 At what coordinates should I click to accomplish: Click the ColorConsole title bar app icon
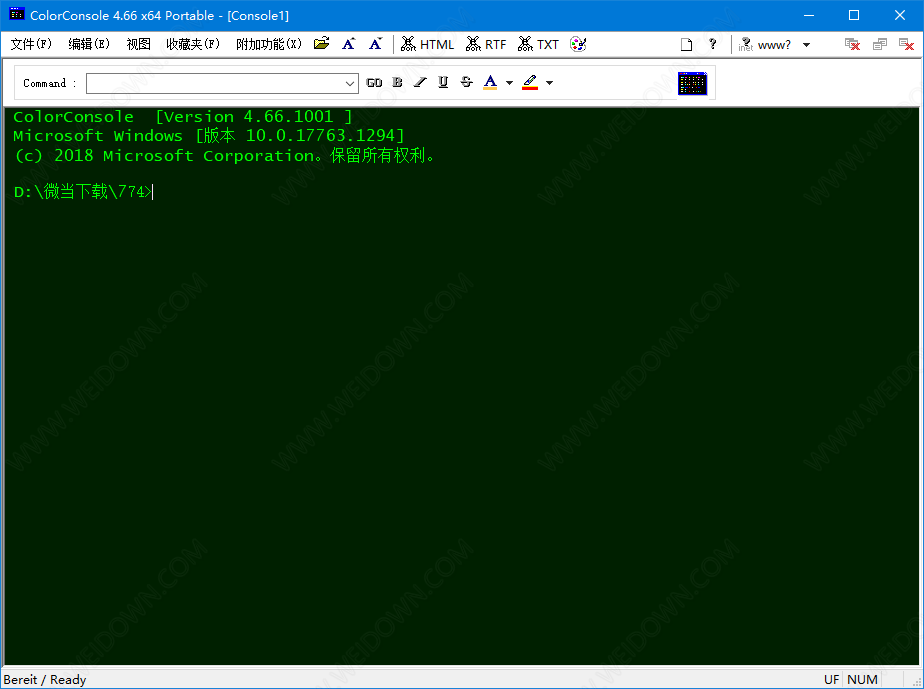tap(16, 14)
